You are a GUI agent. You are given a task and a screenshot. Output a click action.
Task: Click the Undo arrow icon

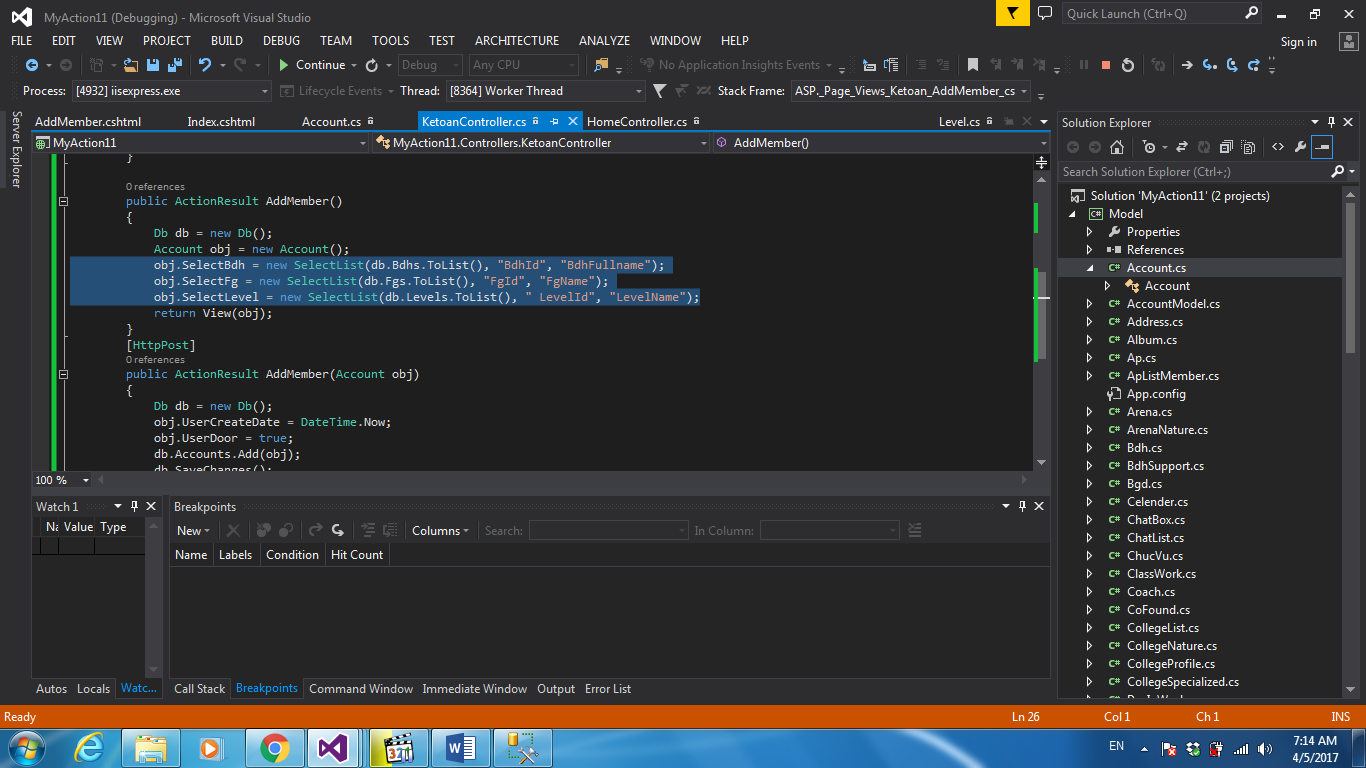pos(205,65)
